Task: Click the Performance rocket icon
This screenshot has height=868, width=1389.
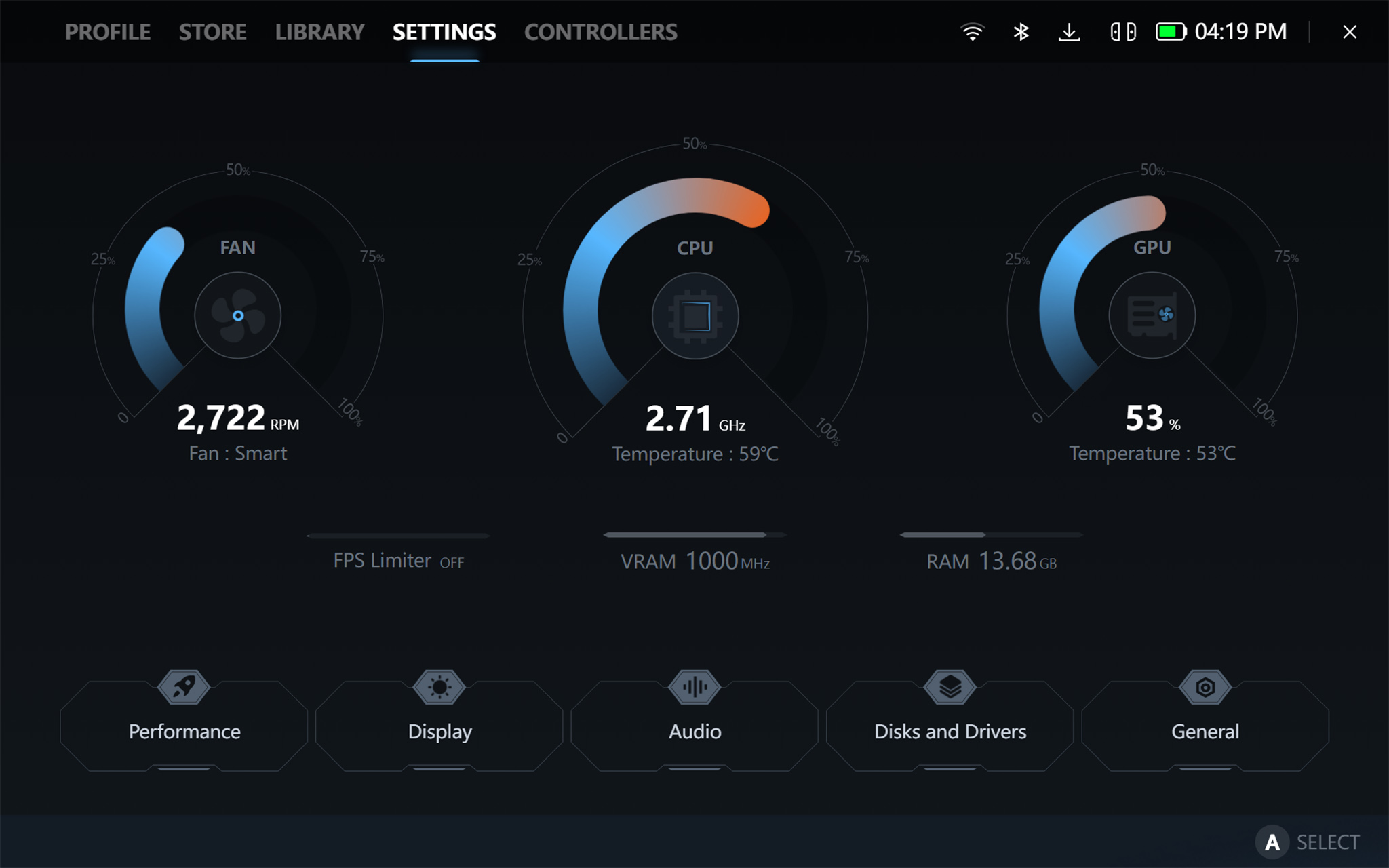Action: 184,687
